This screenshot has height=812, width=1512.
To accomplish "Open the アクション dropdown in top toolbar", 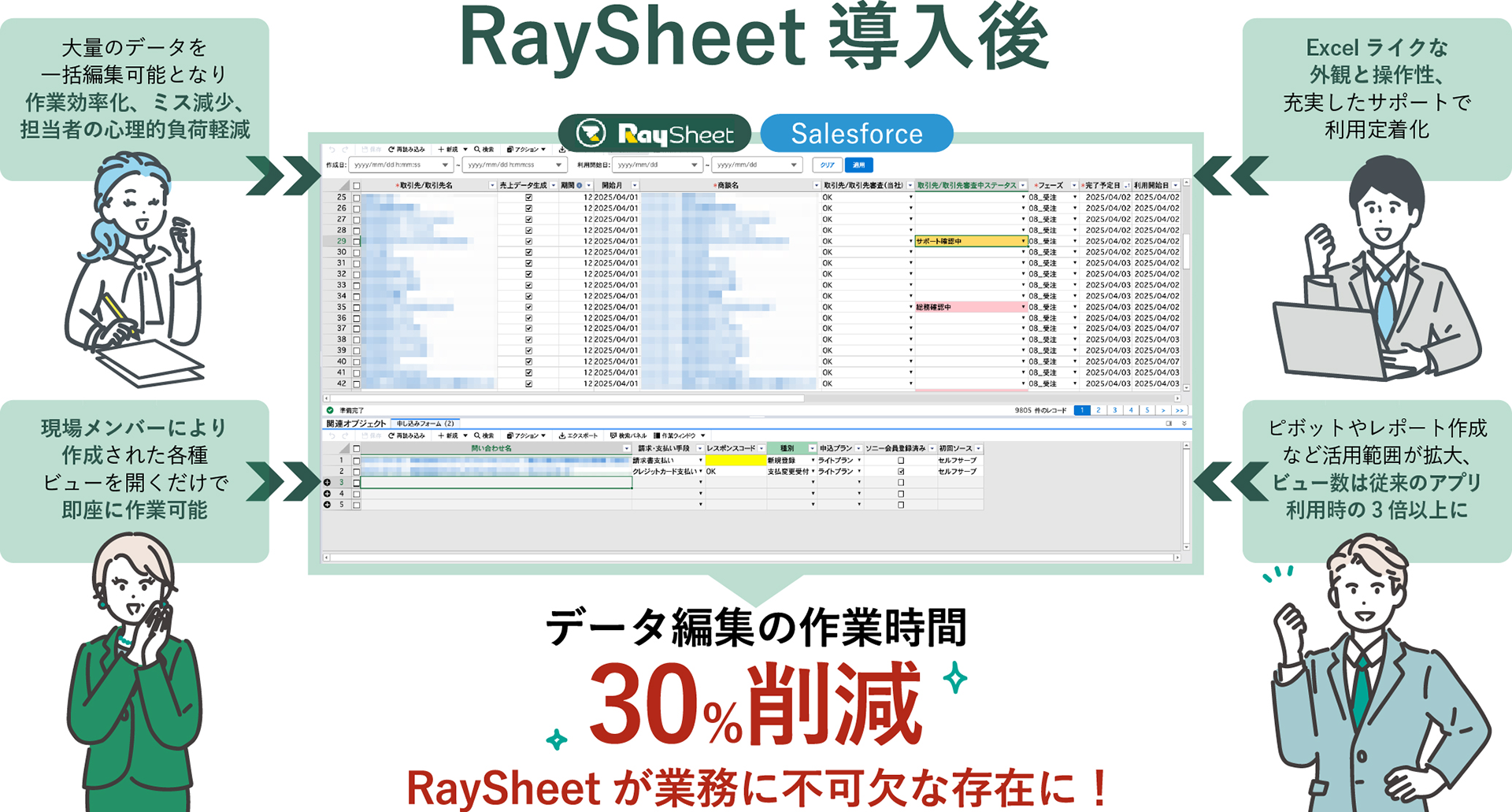I will tap(526, 150).
